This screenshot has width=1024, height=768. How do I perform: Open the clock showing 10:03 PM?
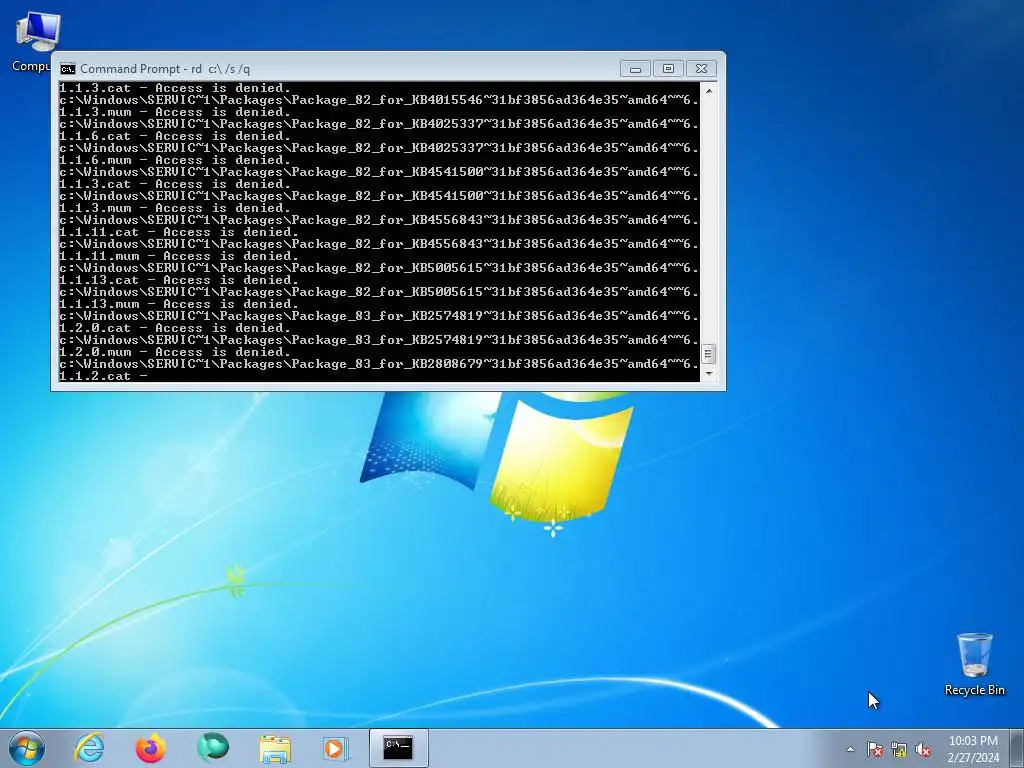[x=973, y=741]
